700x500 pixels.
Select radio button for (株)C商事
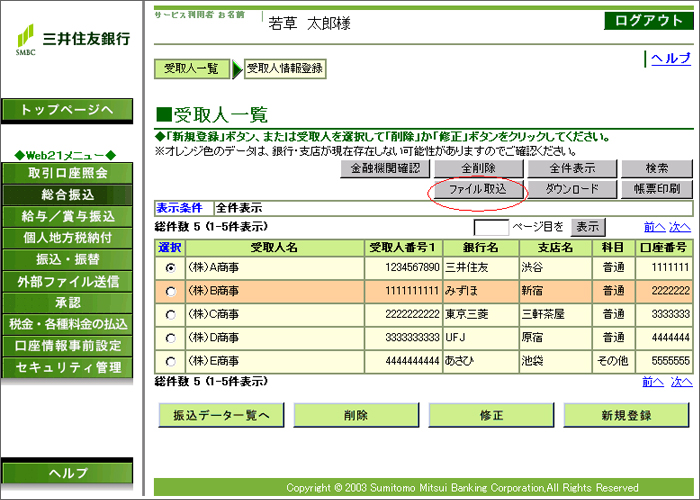click(x=170, y=315)
